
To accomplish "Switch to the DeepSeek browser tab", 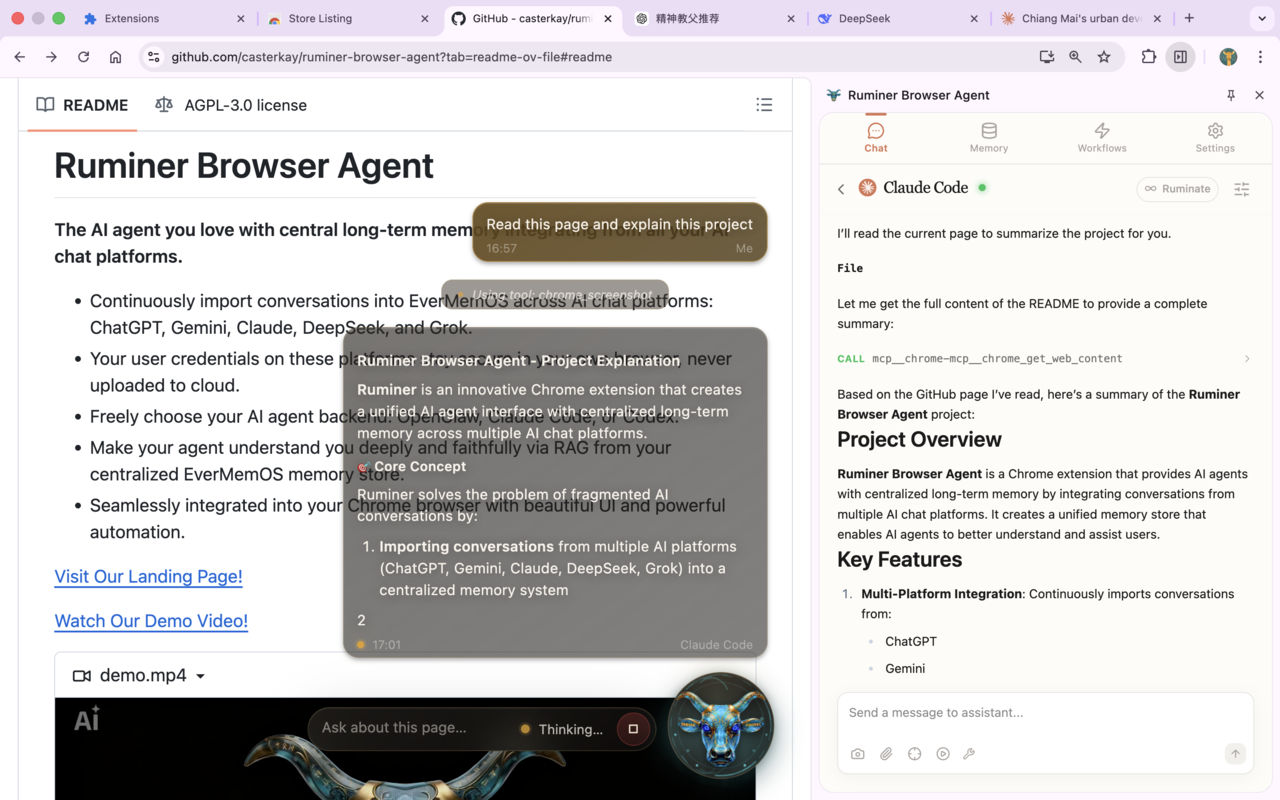I will (895, 18).
